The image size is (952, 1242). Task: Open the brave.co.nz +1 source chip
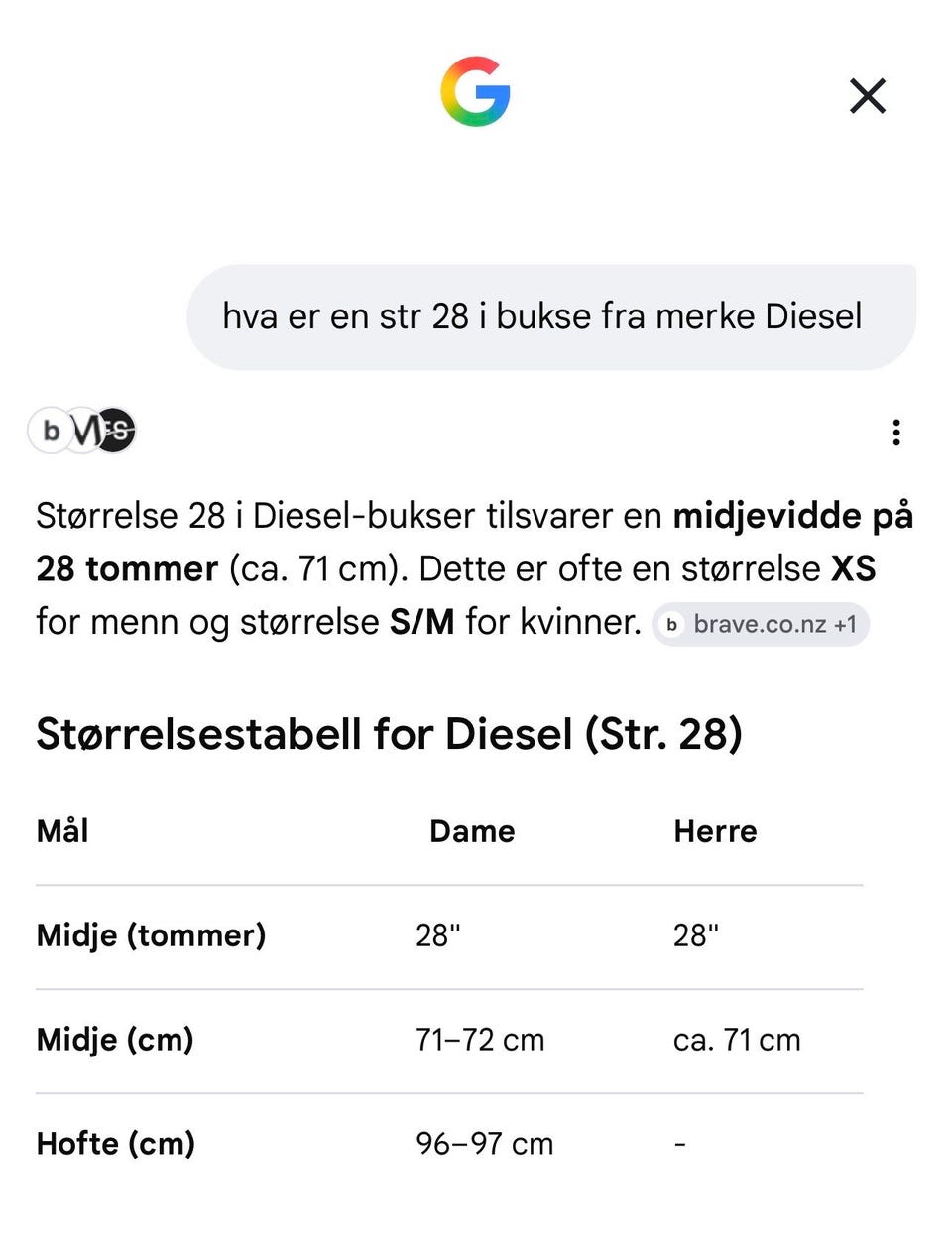click(761, 624)
